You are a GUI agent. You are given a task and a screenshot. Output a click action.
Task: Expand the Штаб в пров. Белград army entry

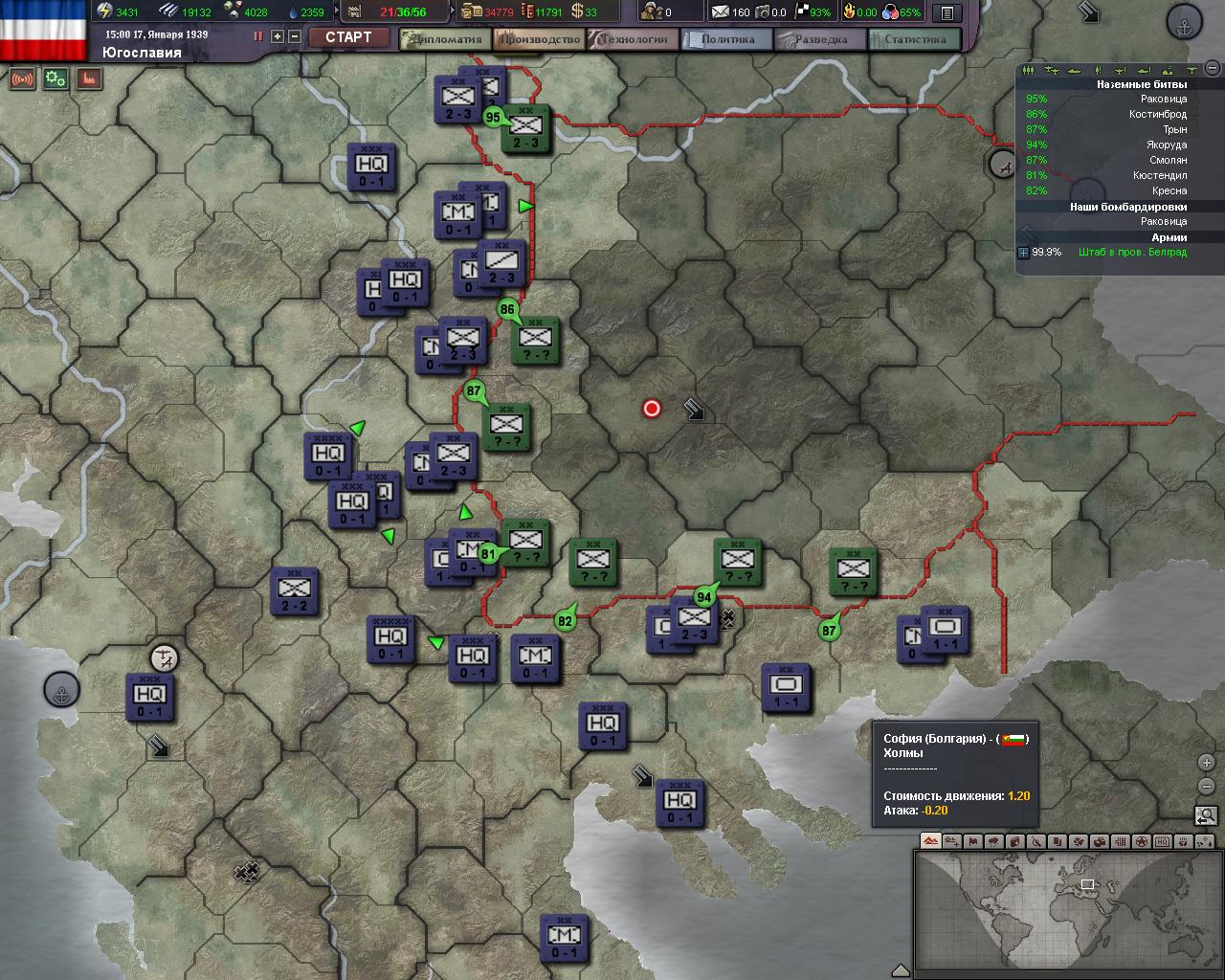pos(1023,253)
